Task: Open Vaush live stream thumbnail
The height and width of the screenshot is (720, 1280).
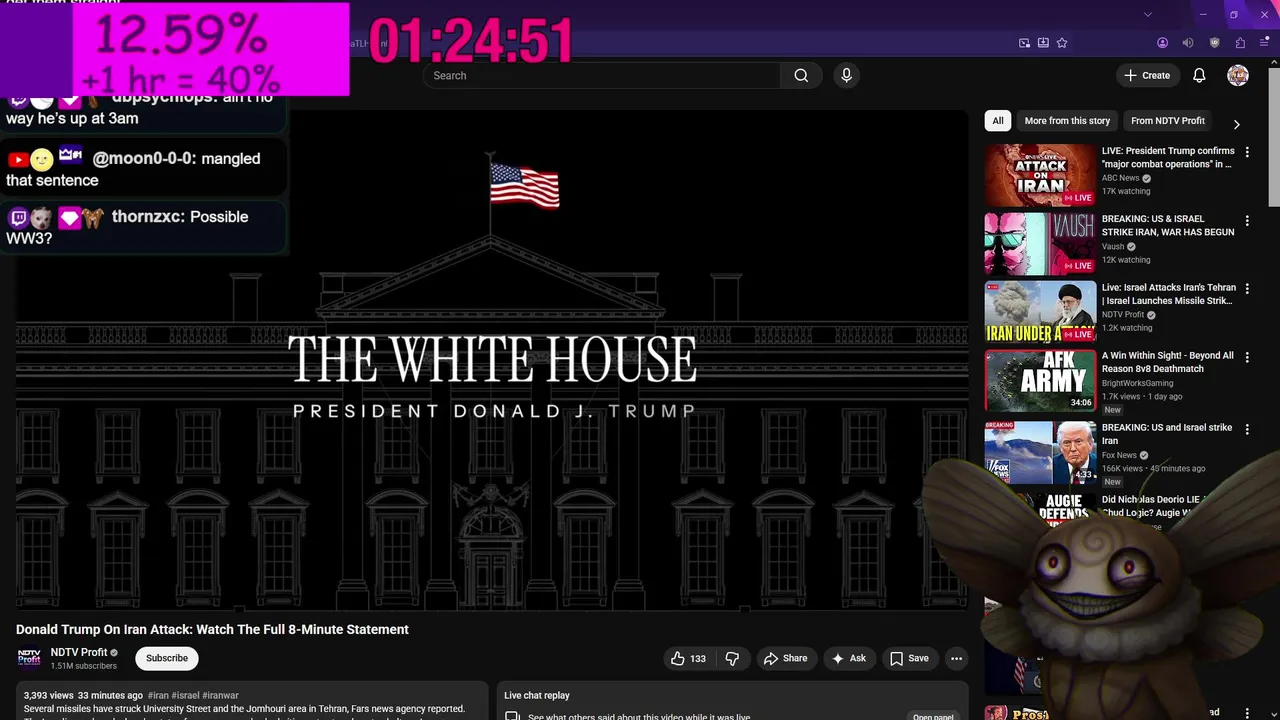Action: pyautogui.click(x=1040, y=243)
